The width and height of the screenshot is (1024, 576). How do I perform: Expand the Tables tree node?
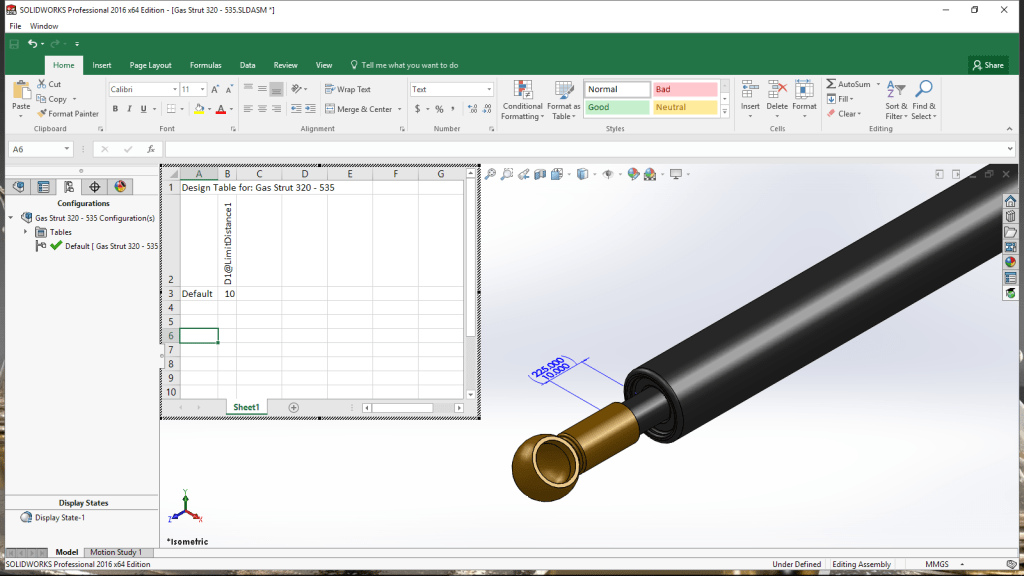pos(27,232)
